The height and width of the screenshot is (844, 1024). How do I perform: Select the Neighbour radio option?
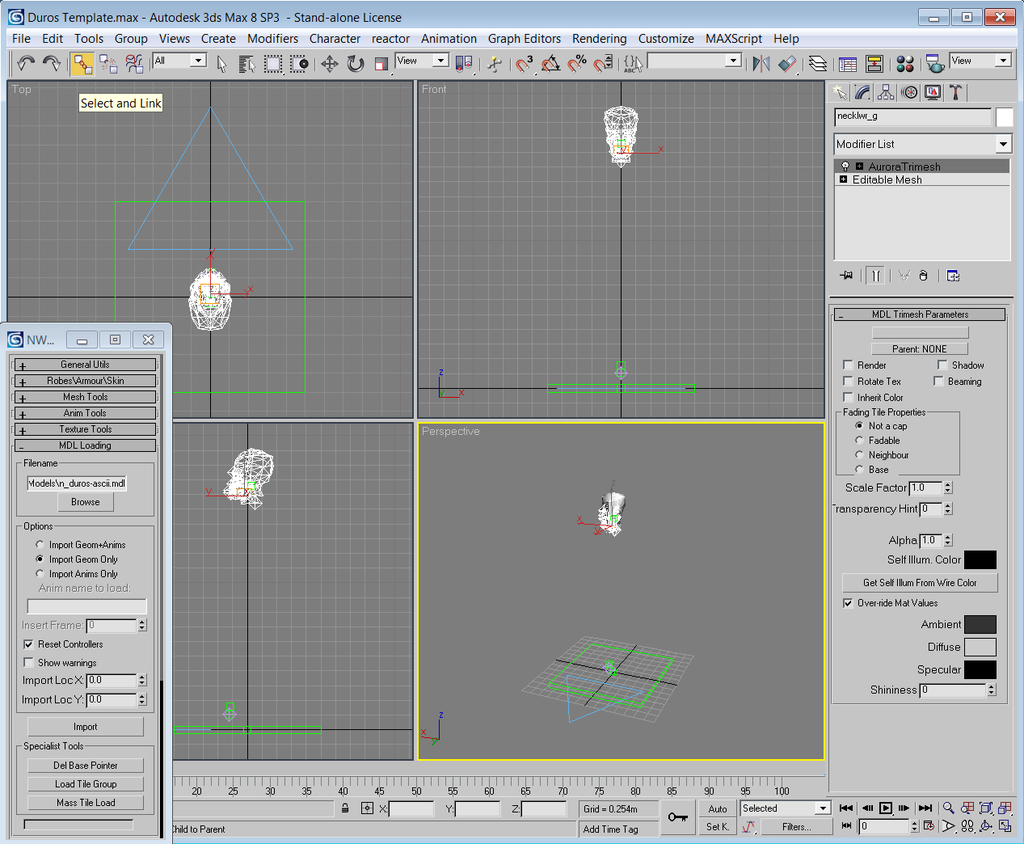coord(859,455)
